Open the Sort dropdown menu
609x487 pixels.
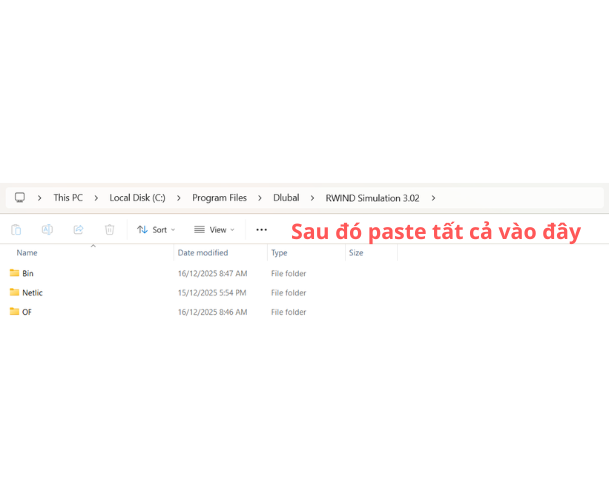(x=155, y=229)
